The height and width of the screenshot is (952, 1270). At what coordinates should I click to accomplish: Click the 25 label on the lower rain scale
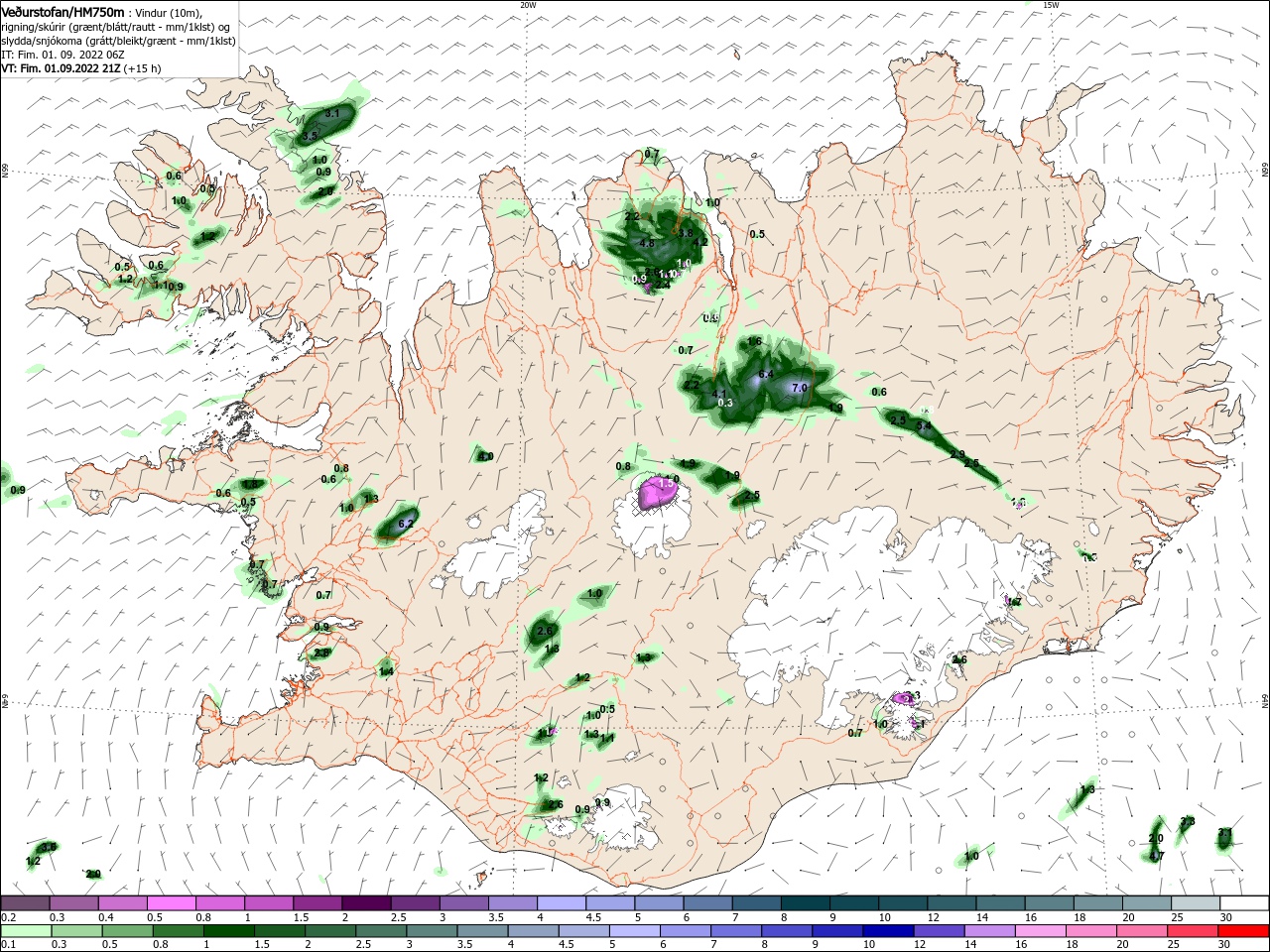[1174, 945]
